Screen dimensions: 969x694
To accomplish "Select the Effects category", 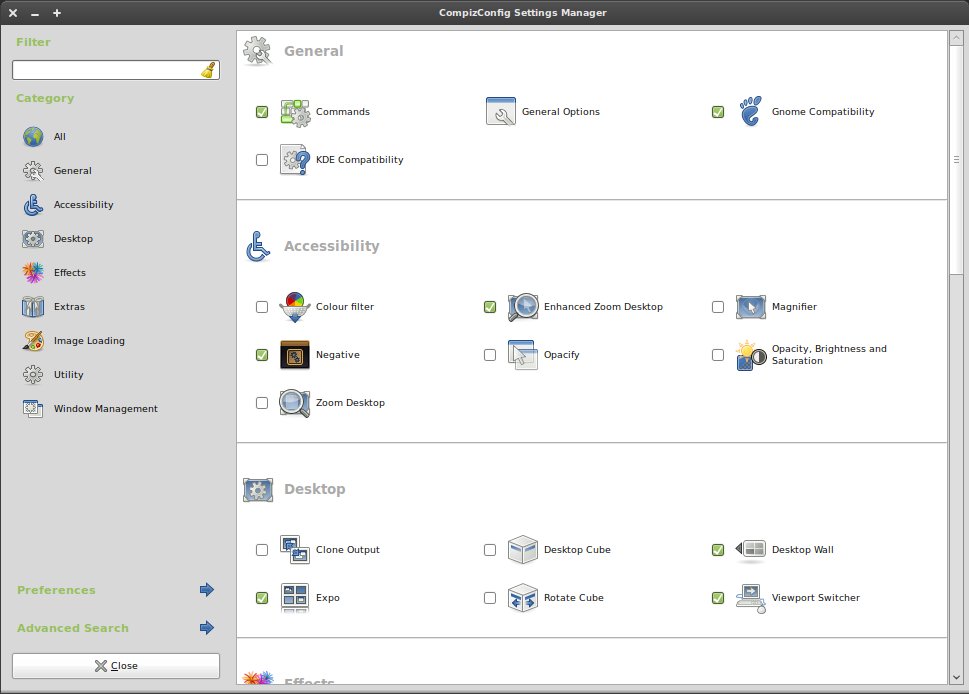I will click(69, 273).
